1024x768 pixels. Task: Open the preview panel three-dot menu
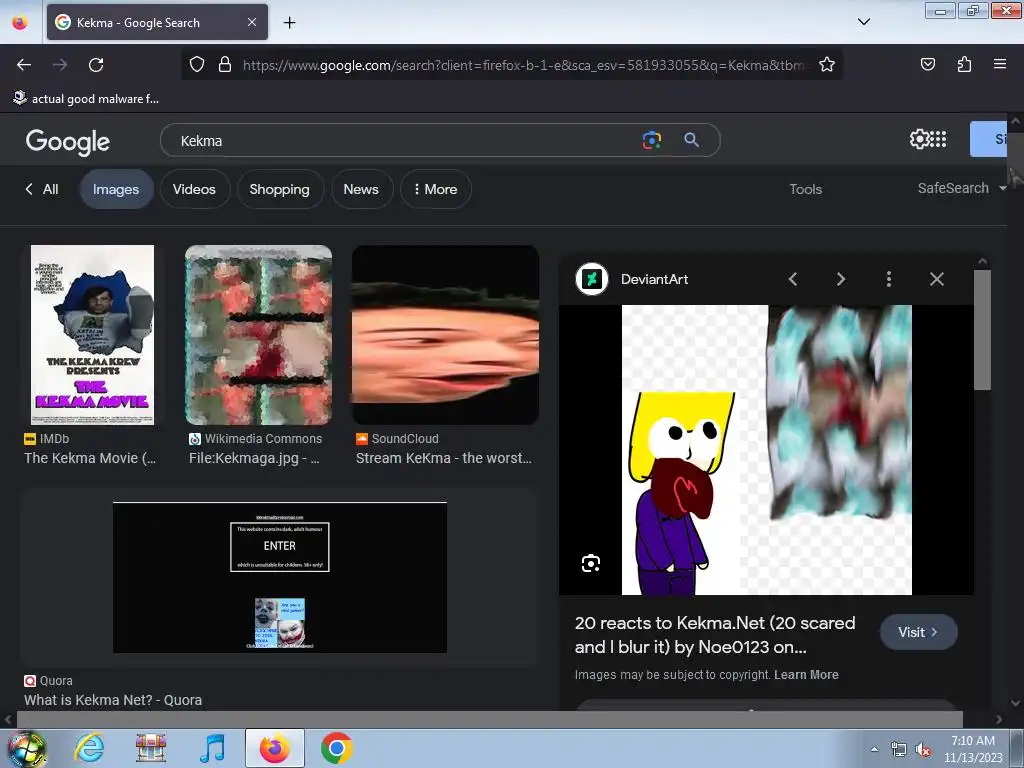pos(889,280)
